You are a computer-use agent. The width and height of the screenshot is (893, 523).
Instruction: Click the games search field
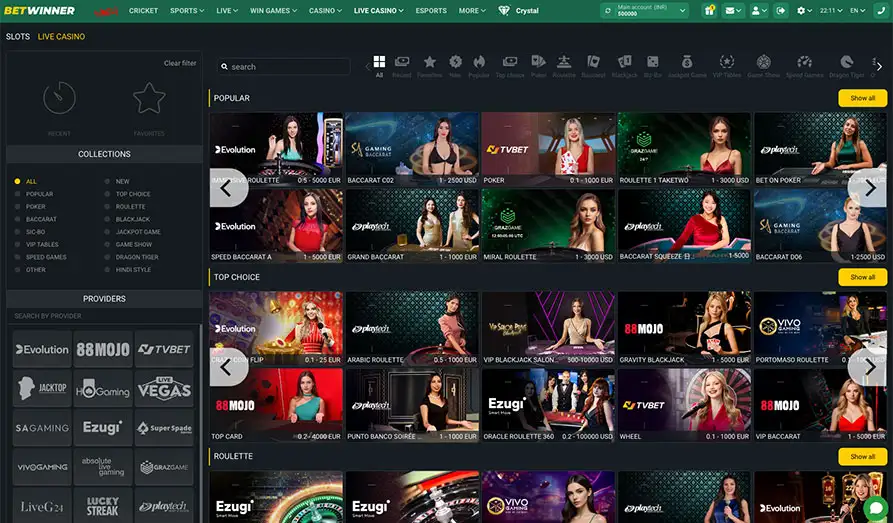pyautogui.click(x=283, y=67)
